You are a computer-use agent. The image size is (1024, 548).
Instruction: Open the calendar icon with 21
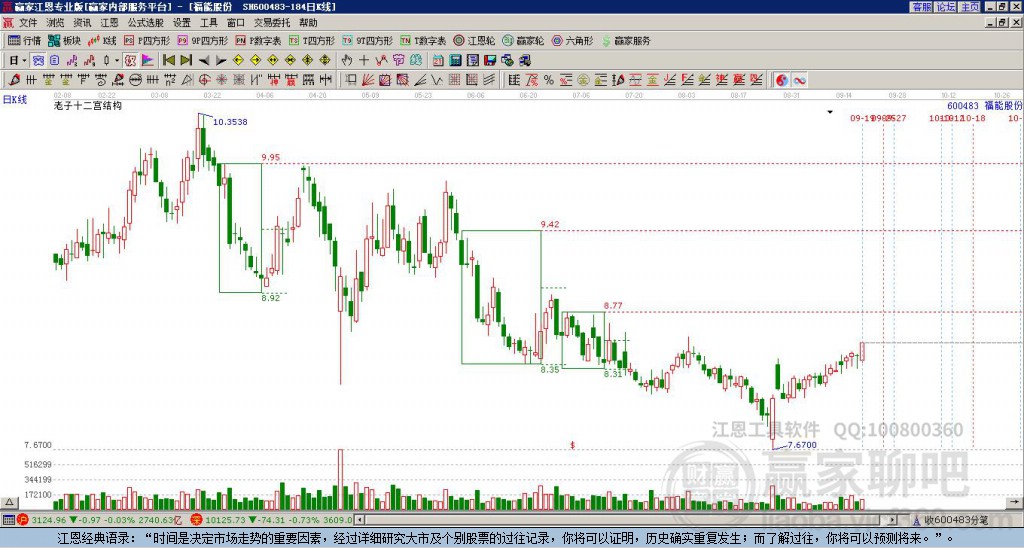click(x=438, y=61)
